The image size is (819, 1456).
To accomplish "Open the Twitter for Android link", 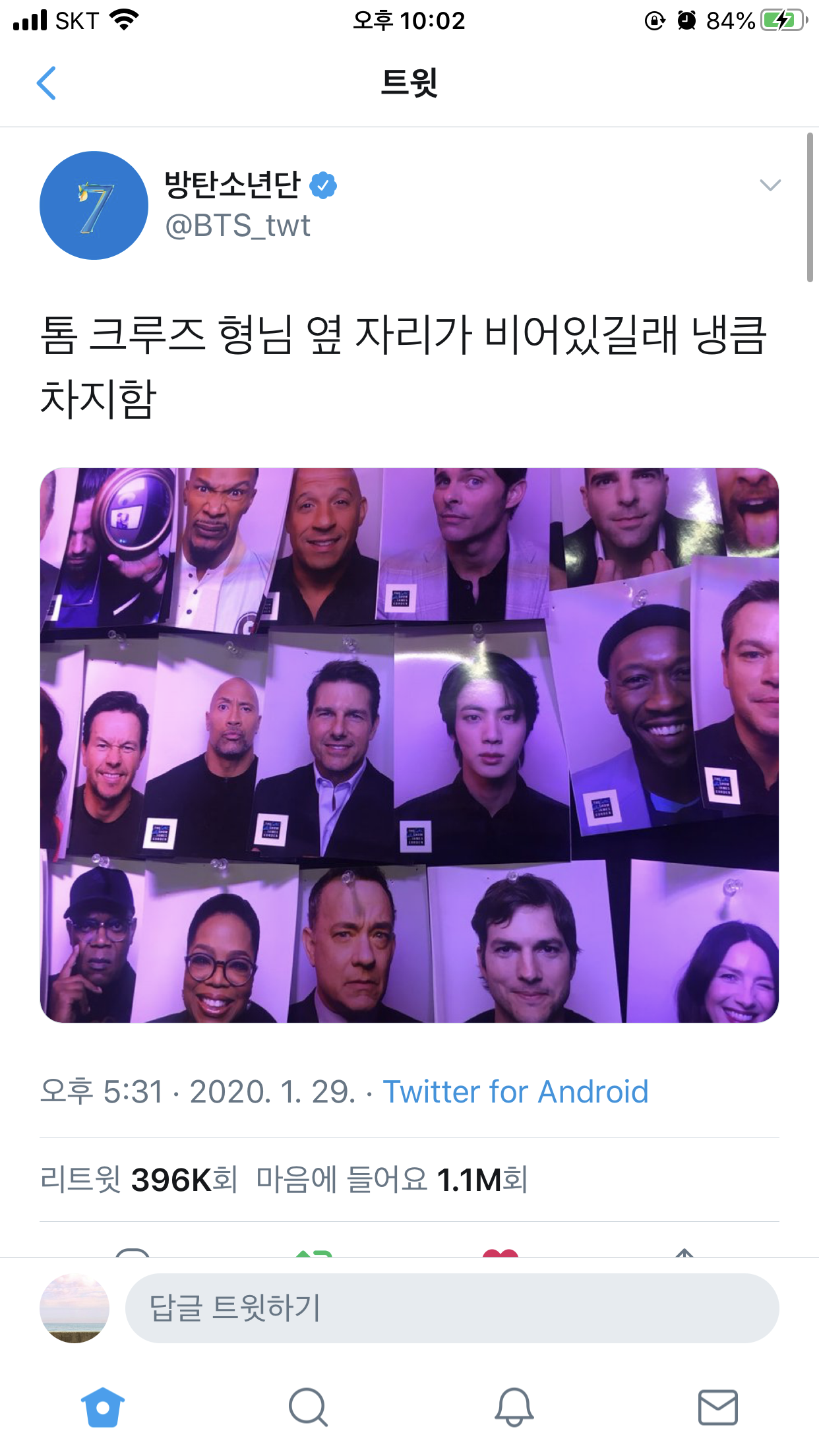I will pyautogui.click(x=516, y=1091).
